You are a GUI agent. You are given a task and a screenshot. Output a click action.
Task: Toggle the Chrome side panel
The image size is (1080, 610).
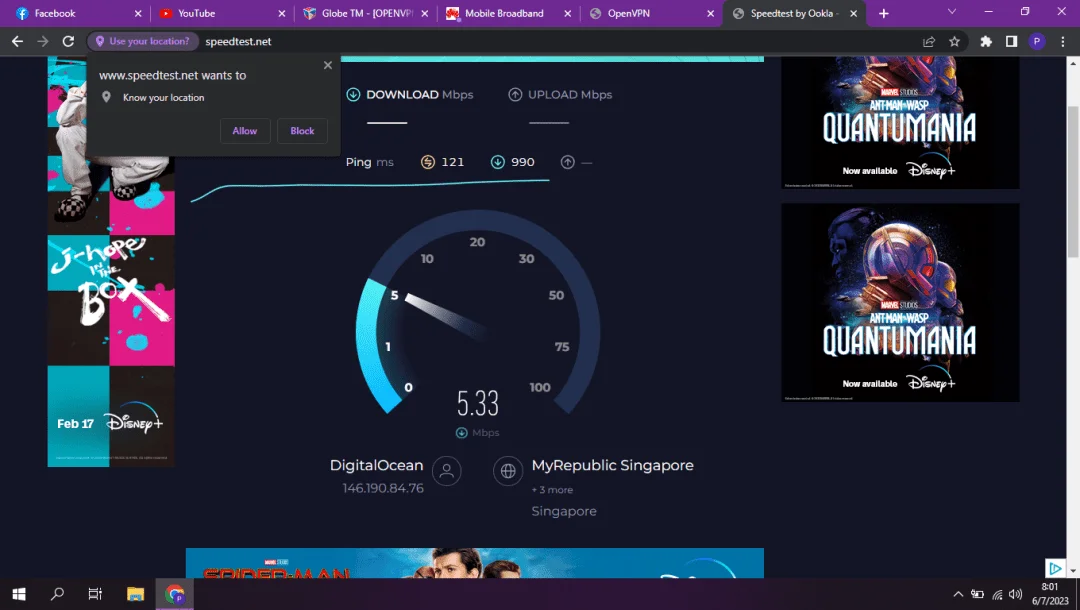click(1011, 41)
